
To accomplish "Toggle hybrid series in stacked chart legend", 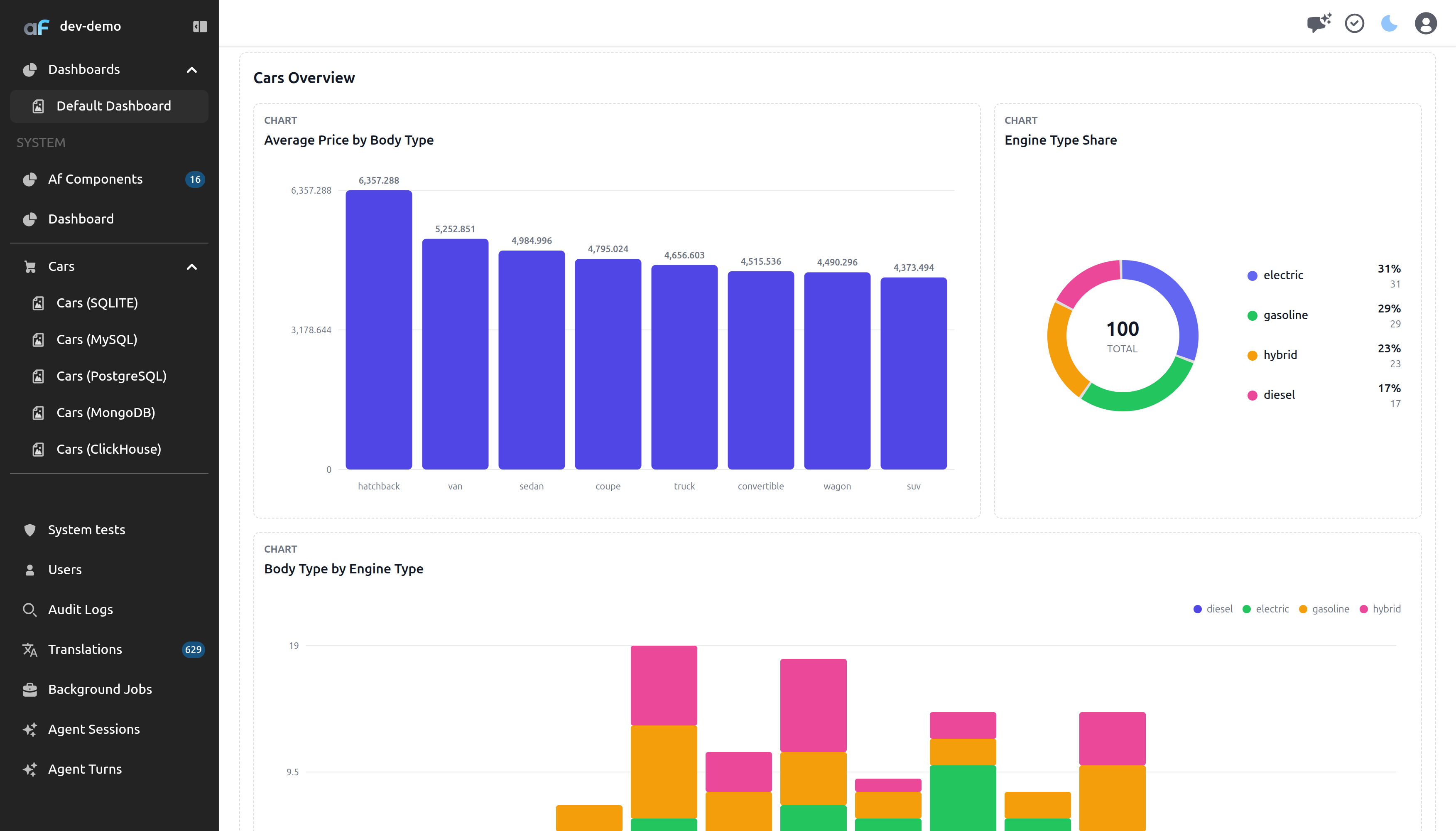I will pos(1380,609).
